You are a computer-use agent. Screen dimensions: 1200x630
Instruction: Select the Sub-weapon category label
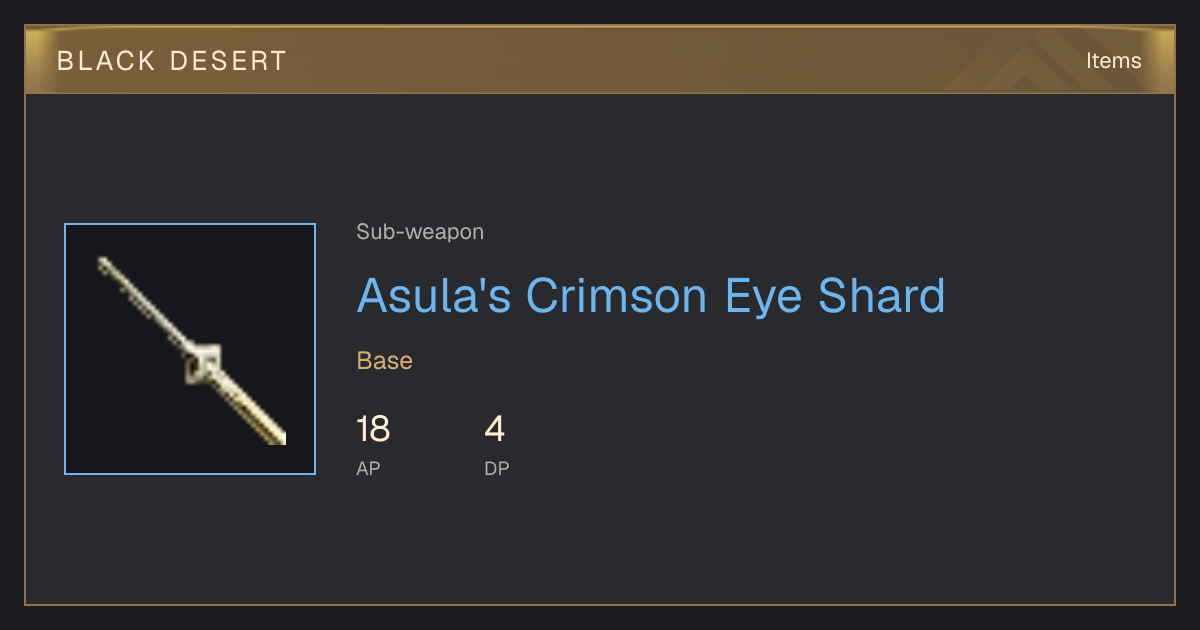[x=420, y=232]
